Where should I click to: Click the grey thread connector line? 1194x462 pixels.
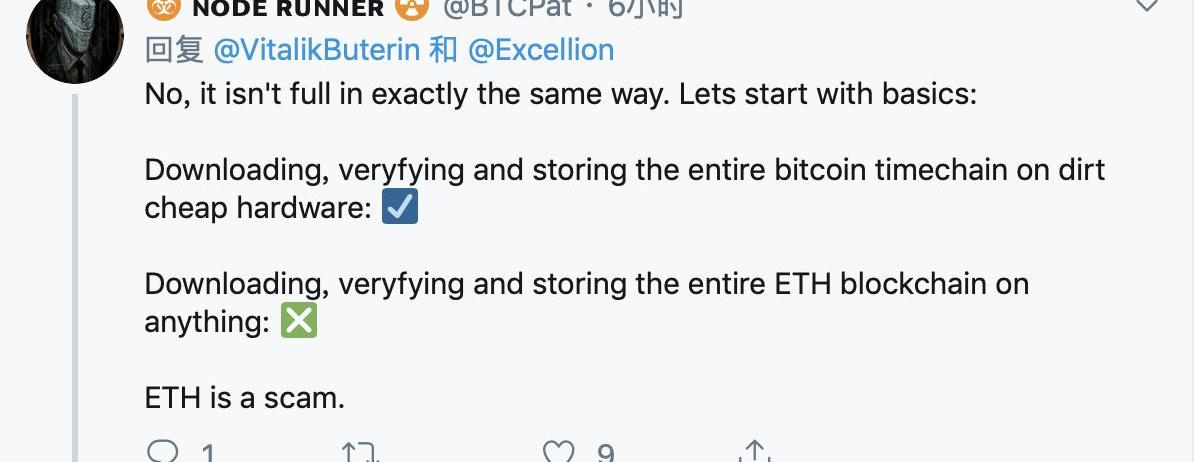[75, 280]
